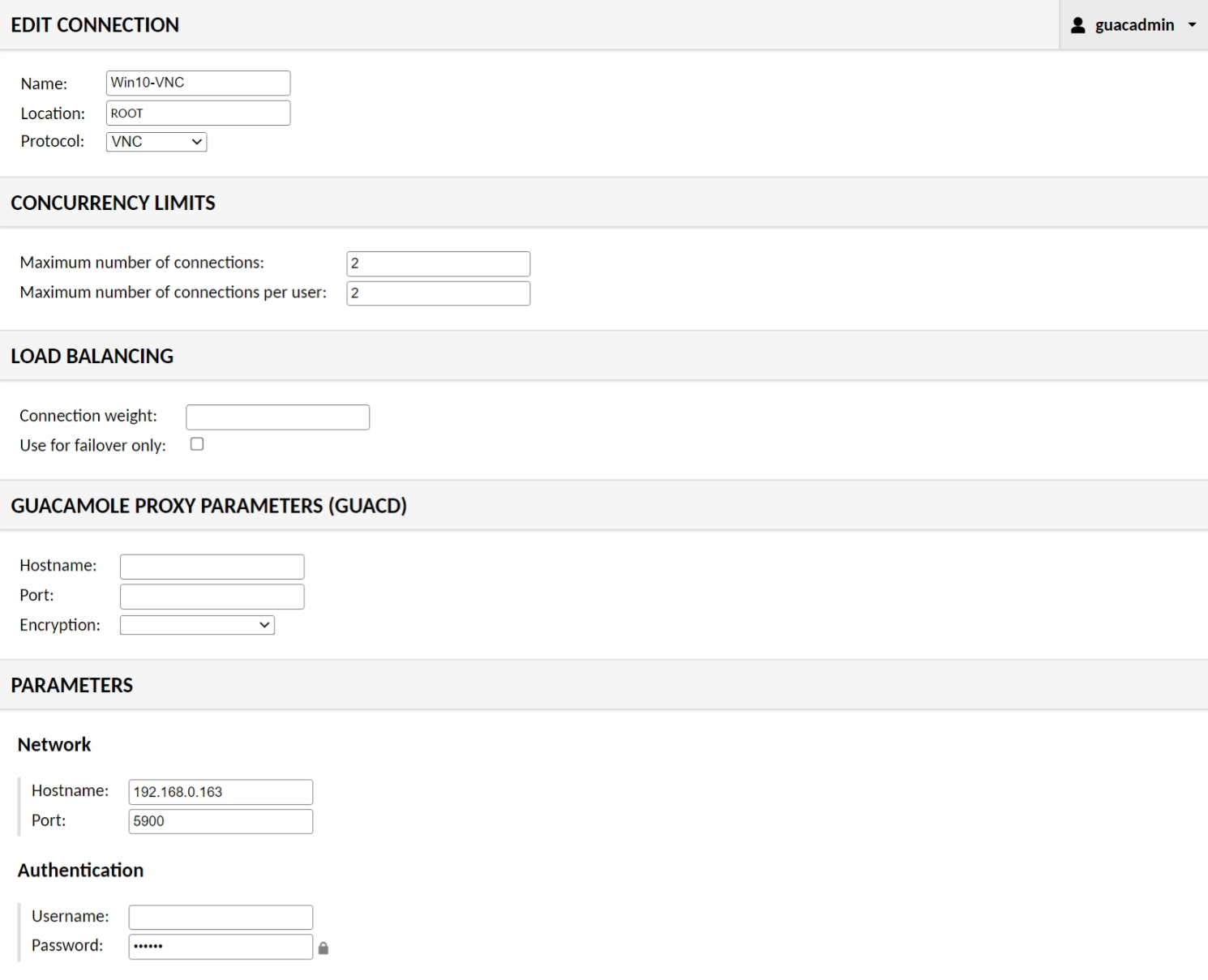Click the 'Use for failover only' label

point(92,446)
